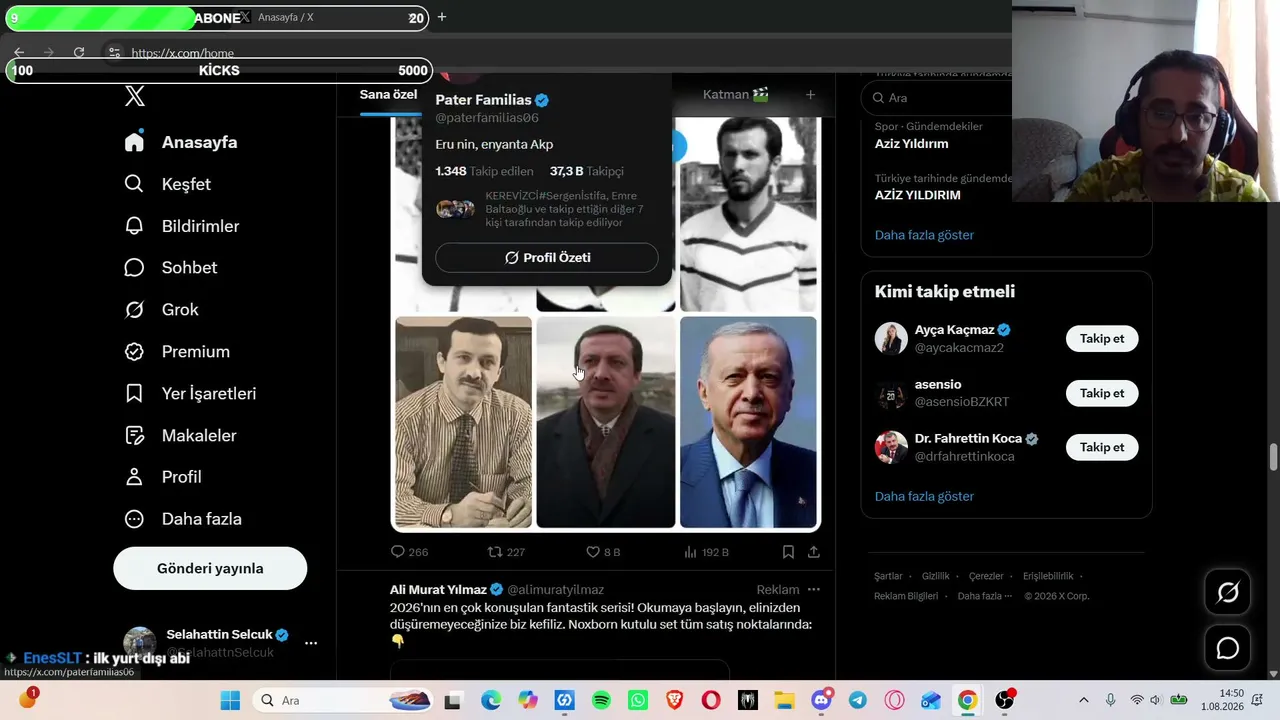Open more options on the Reklam post
Screen dimensions: 1280x720
click(x=813, y=590)
